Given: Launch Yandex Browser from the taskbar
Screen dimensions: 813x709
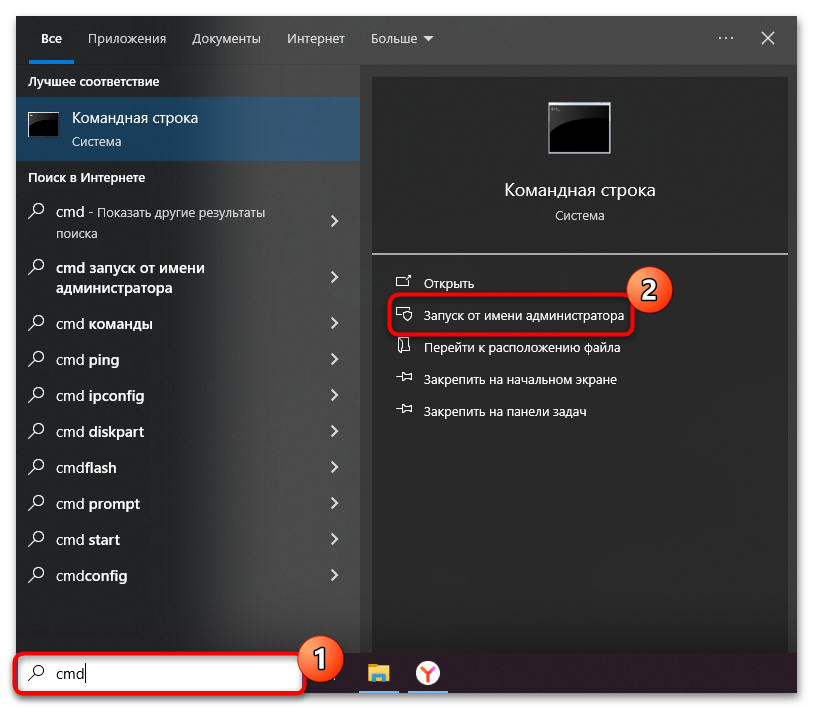Looking at the screenshot, I should coord(427,674).
